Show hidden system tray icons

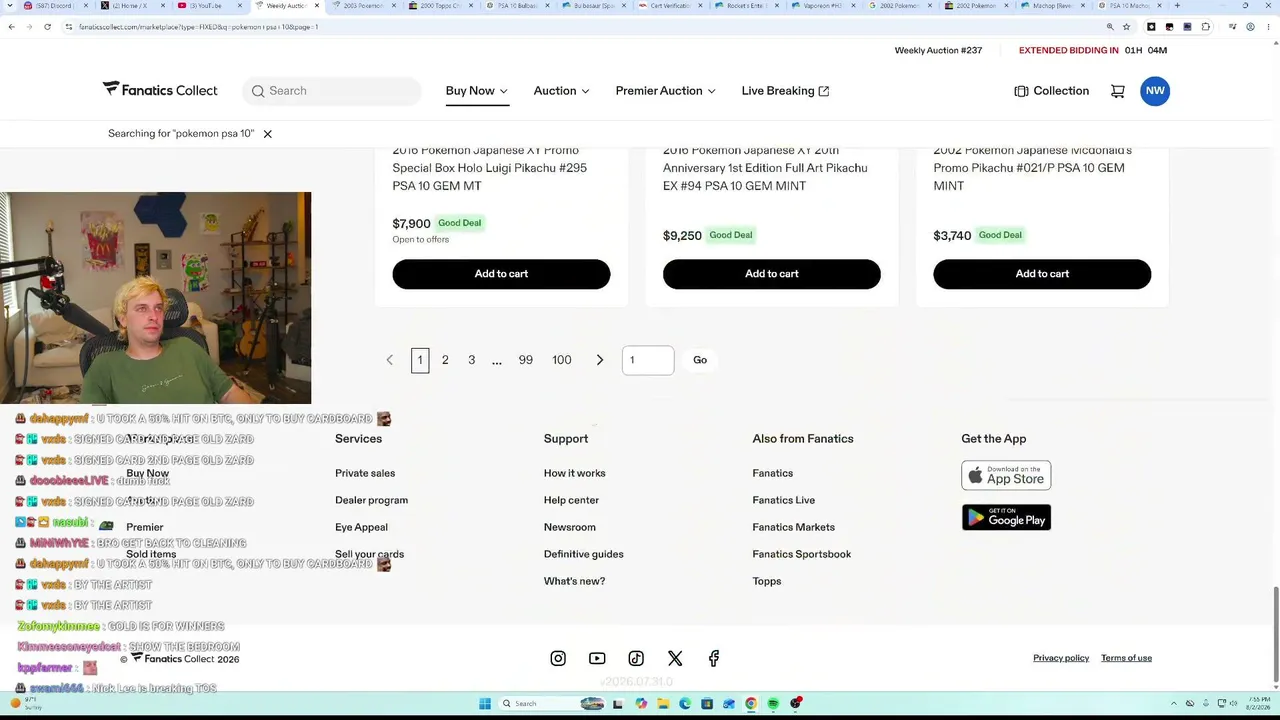(1173, 704)
